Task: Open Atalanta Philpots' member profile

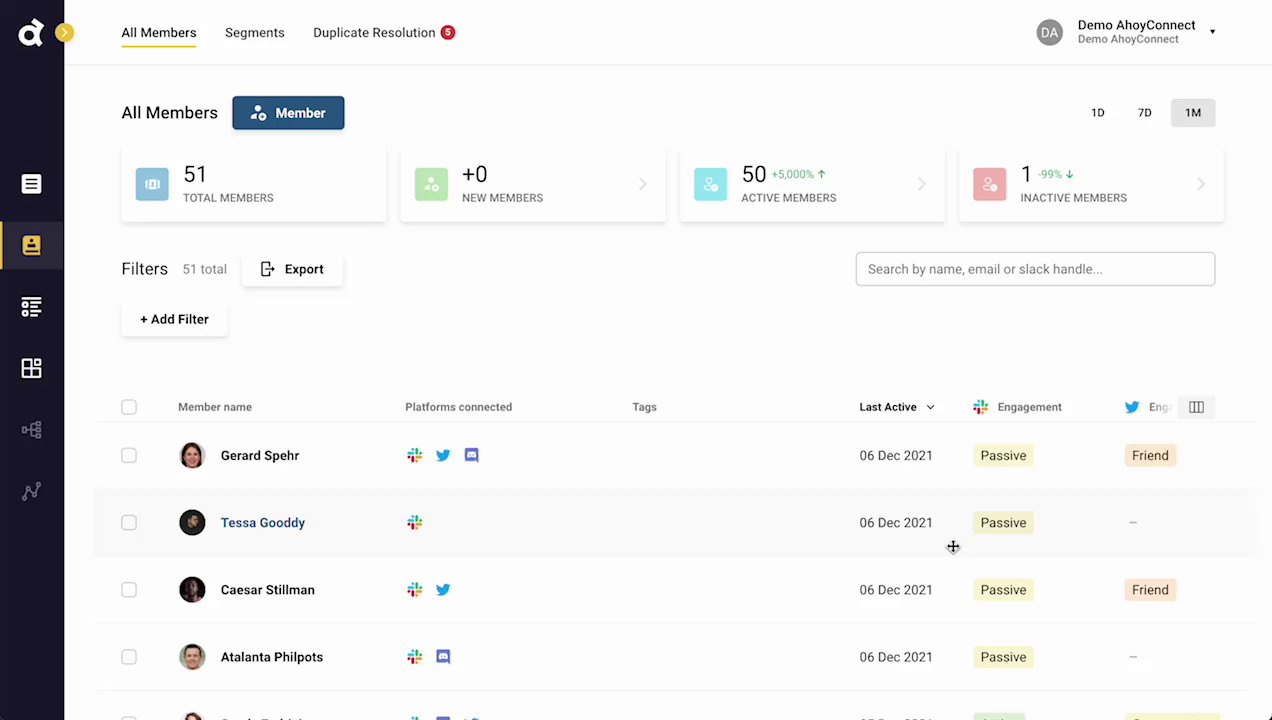Action: [x=272, y=657]
